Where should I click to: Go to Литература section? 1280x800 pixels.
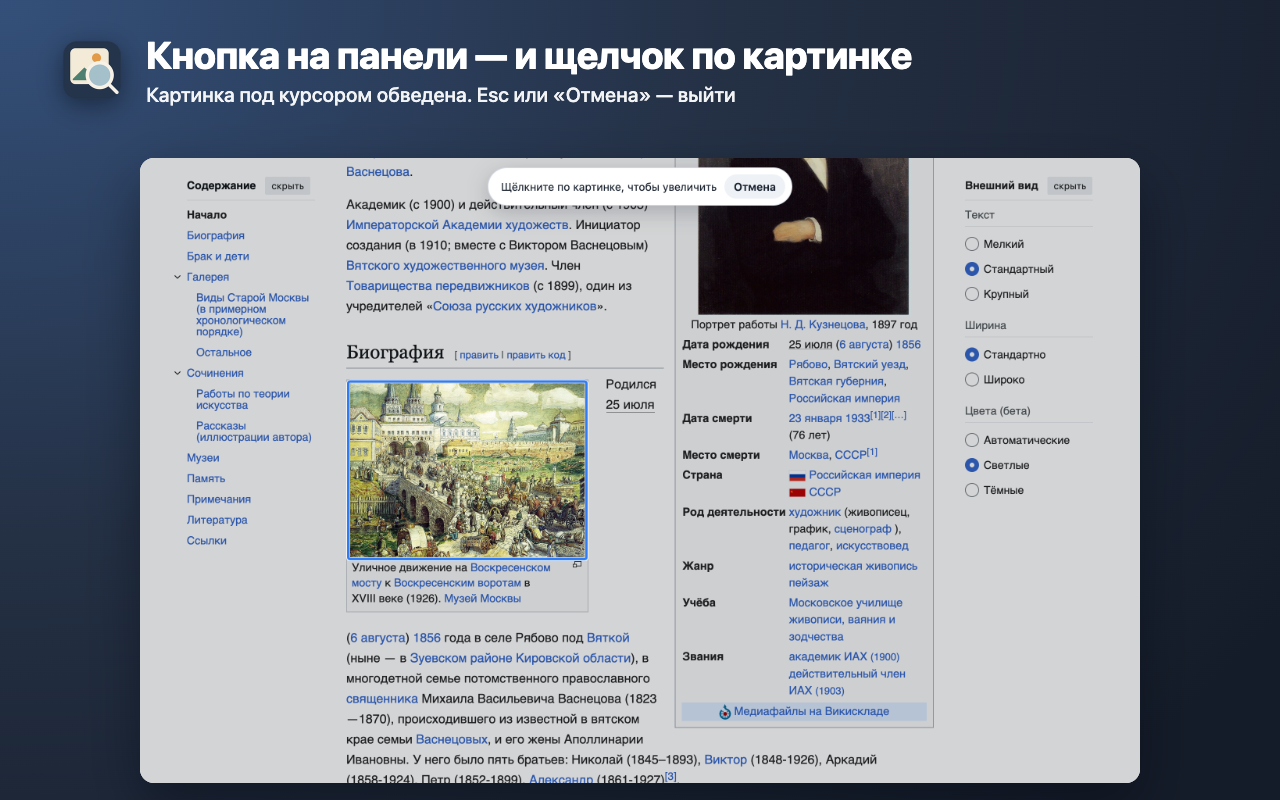(217, 520)
